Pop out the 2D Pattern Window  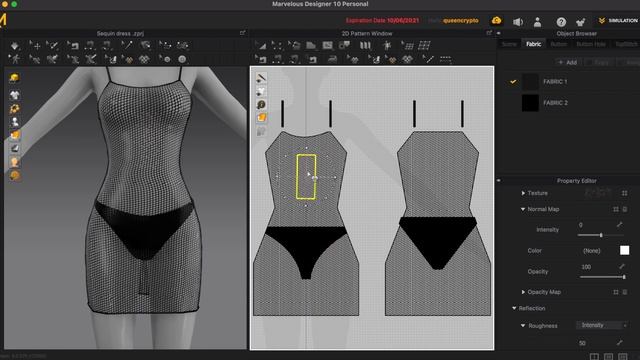(x=489, y=33)
